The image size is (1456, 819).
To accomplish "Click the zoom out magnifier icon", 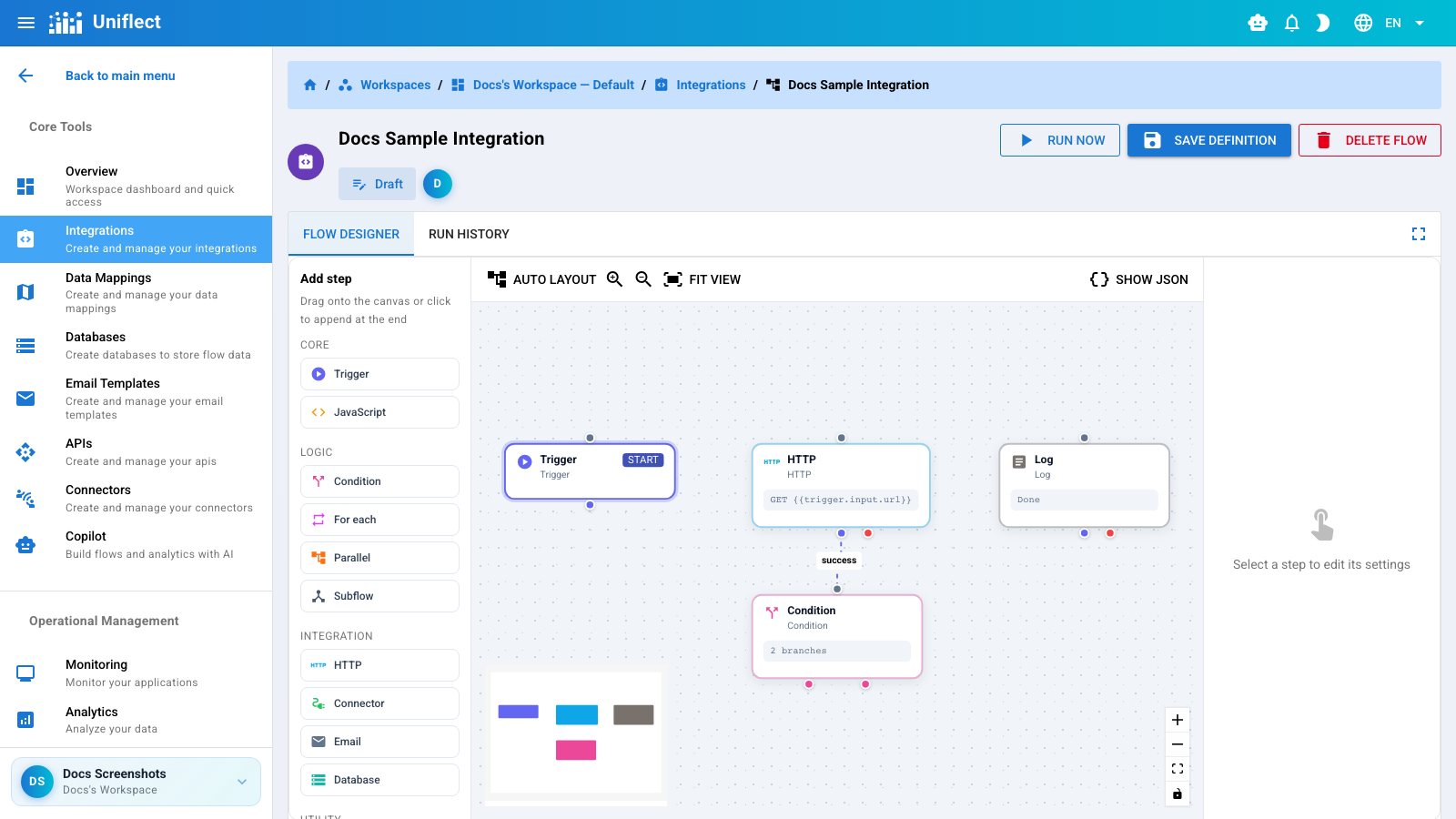I will click(643, 279).
